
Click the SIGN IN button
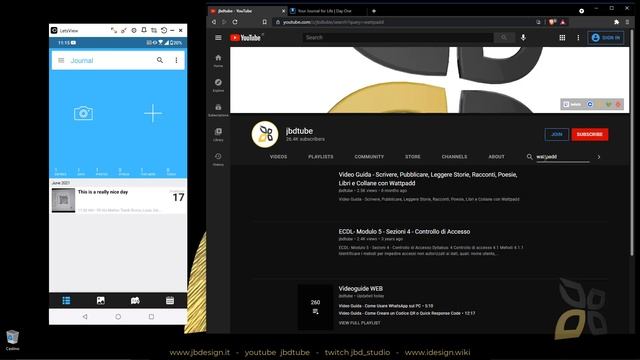point(606,38)
